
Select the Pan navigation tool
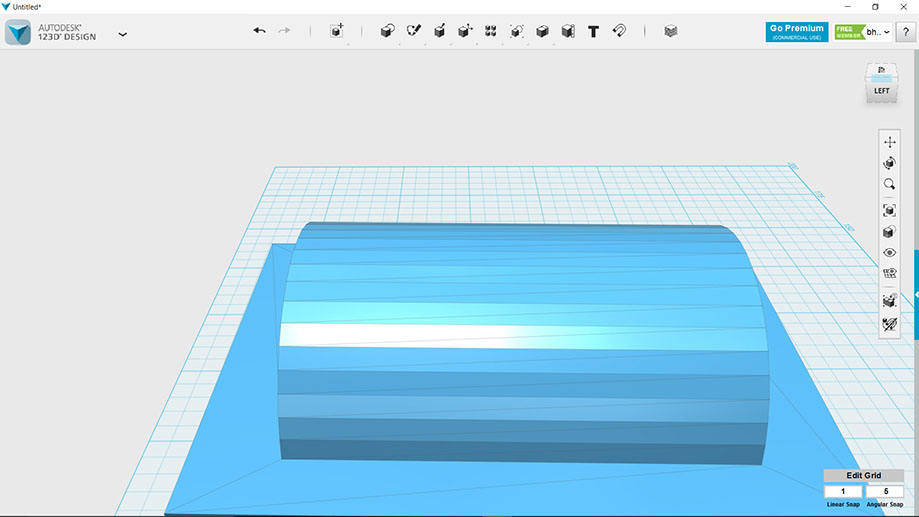[890, 142]
